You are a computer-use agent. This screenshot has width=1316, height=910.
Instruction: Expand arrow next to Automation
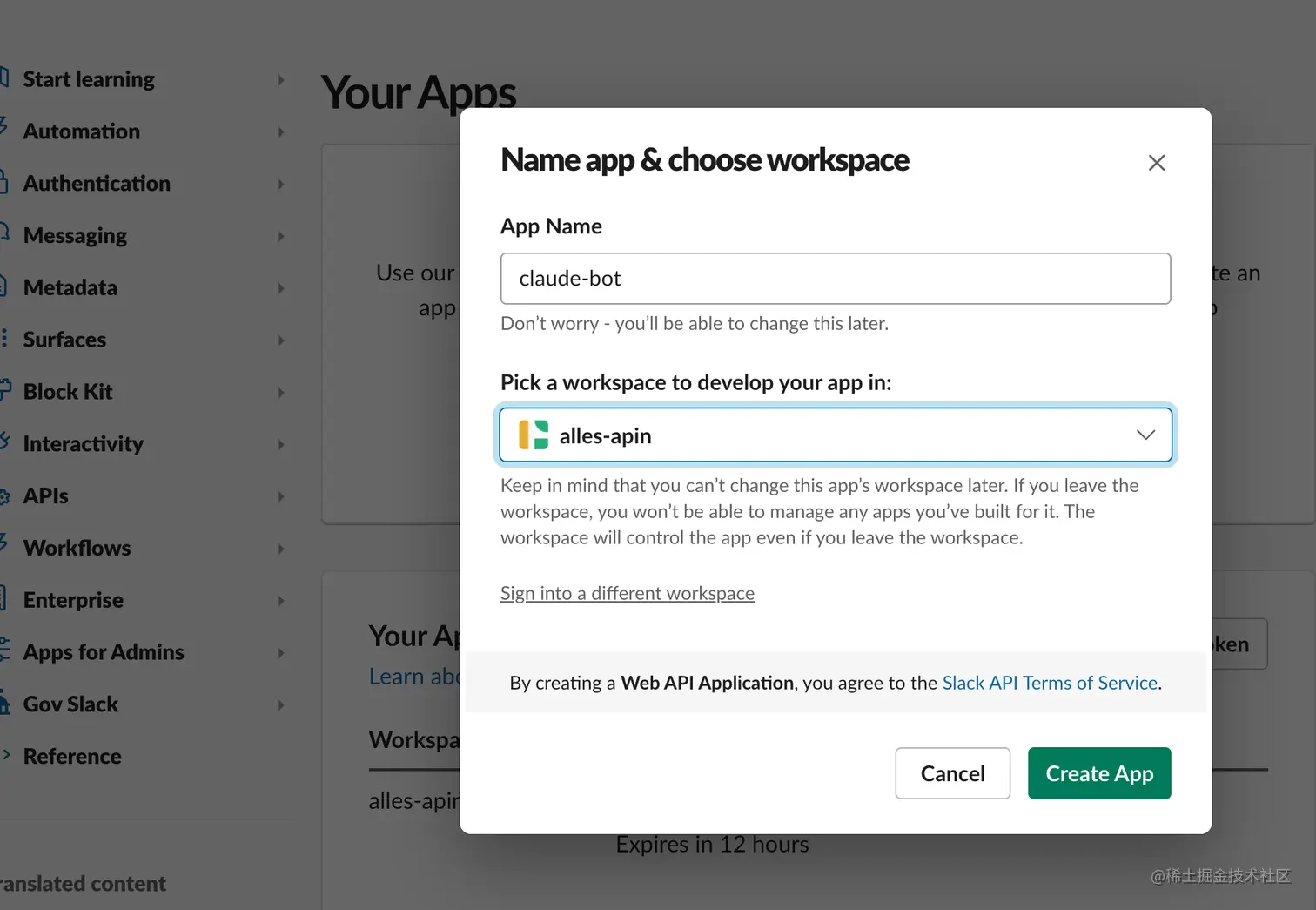280,132
